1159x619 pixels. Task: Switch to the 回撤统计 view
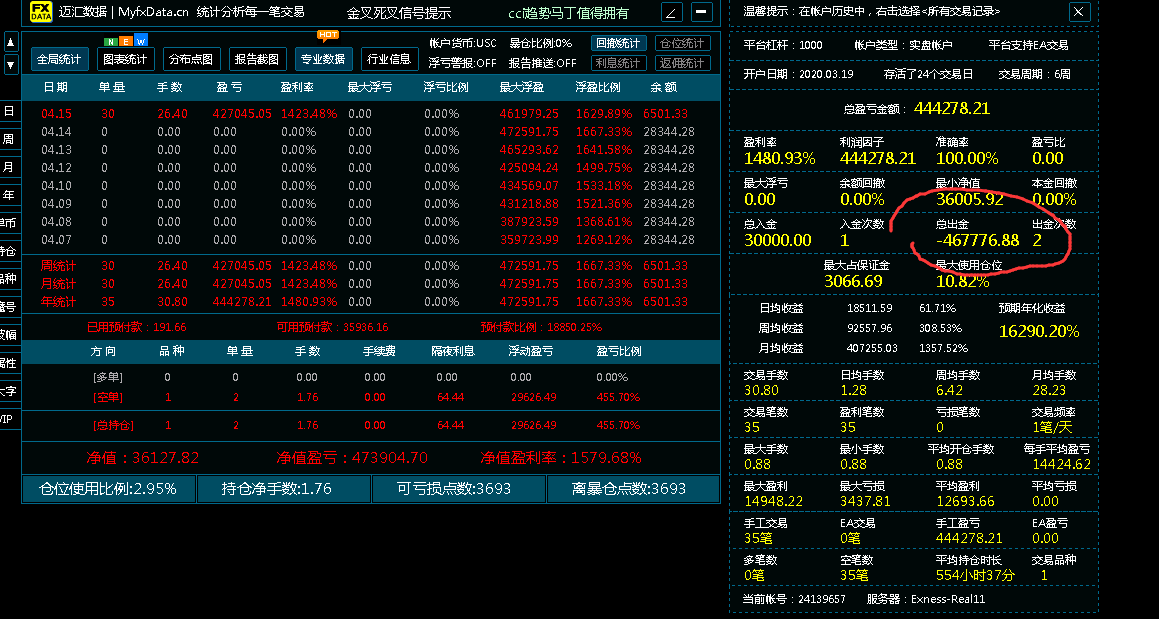point(617,43)
